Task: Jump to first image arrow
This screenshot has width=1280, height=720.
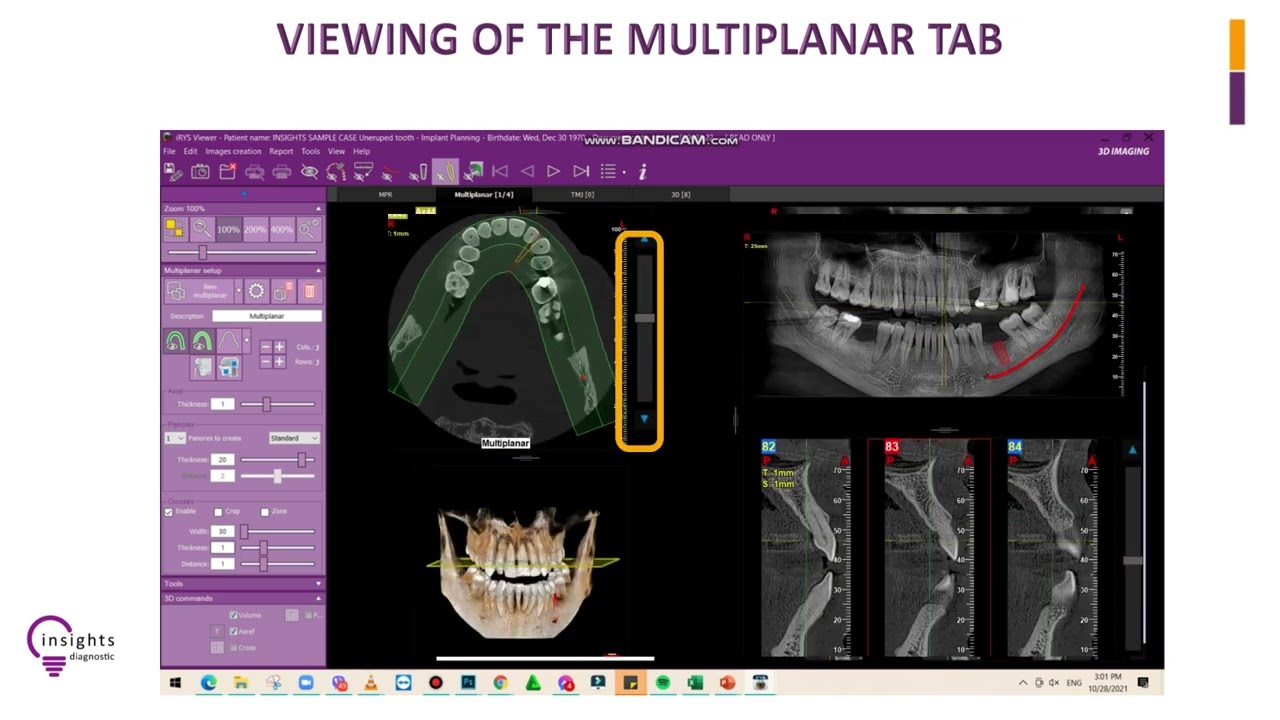Action: pos(500,172)
